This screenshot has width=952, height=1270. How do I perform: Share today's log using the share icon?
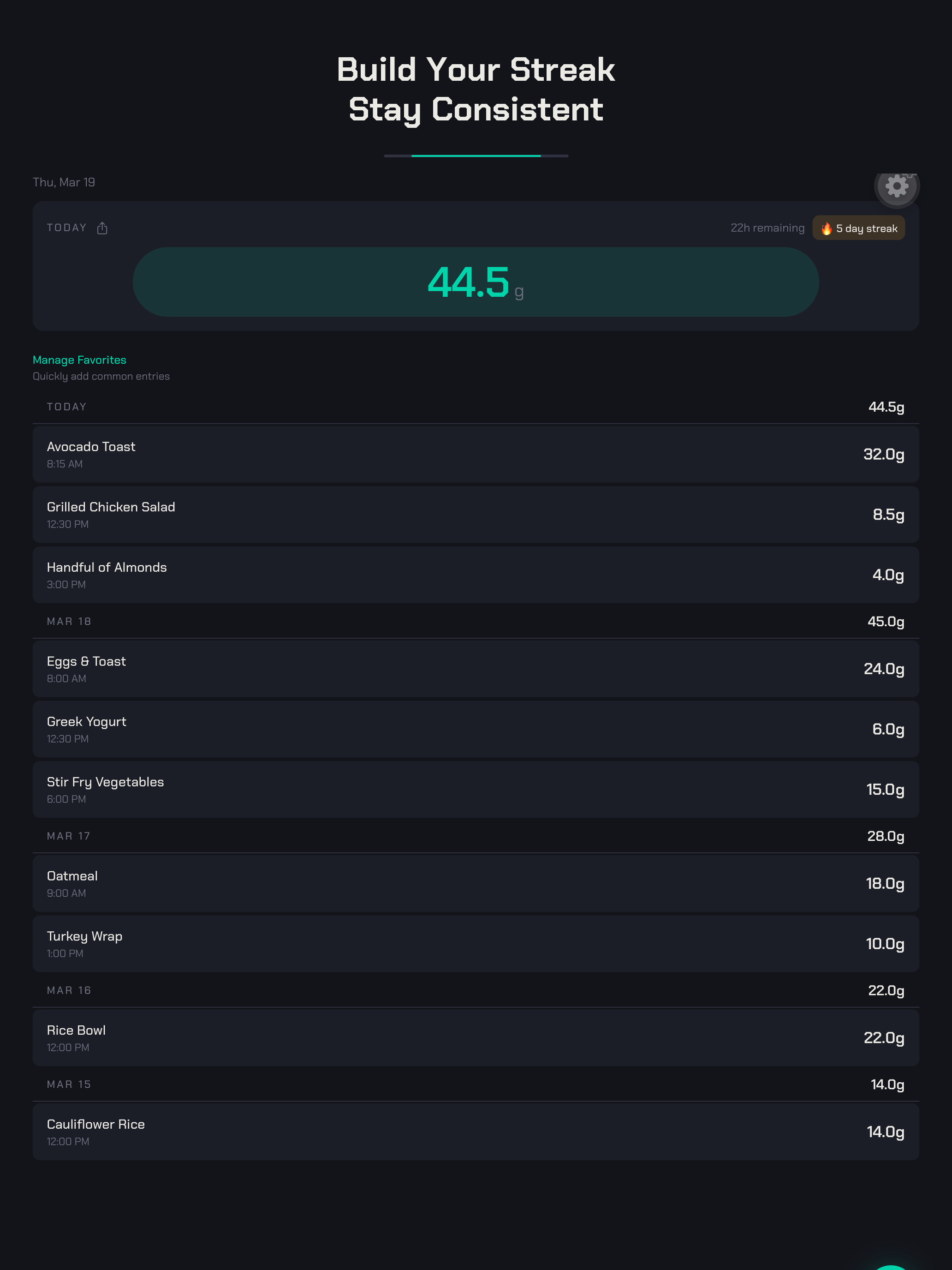pyautogui.click(x=102, y=228)
